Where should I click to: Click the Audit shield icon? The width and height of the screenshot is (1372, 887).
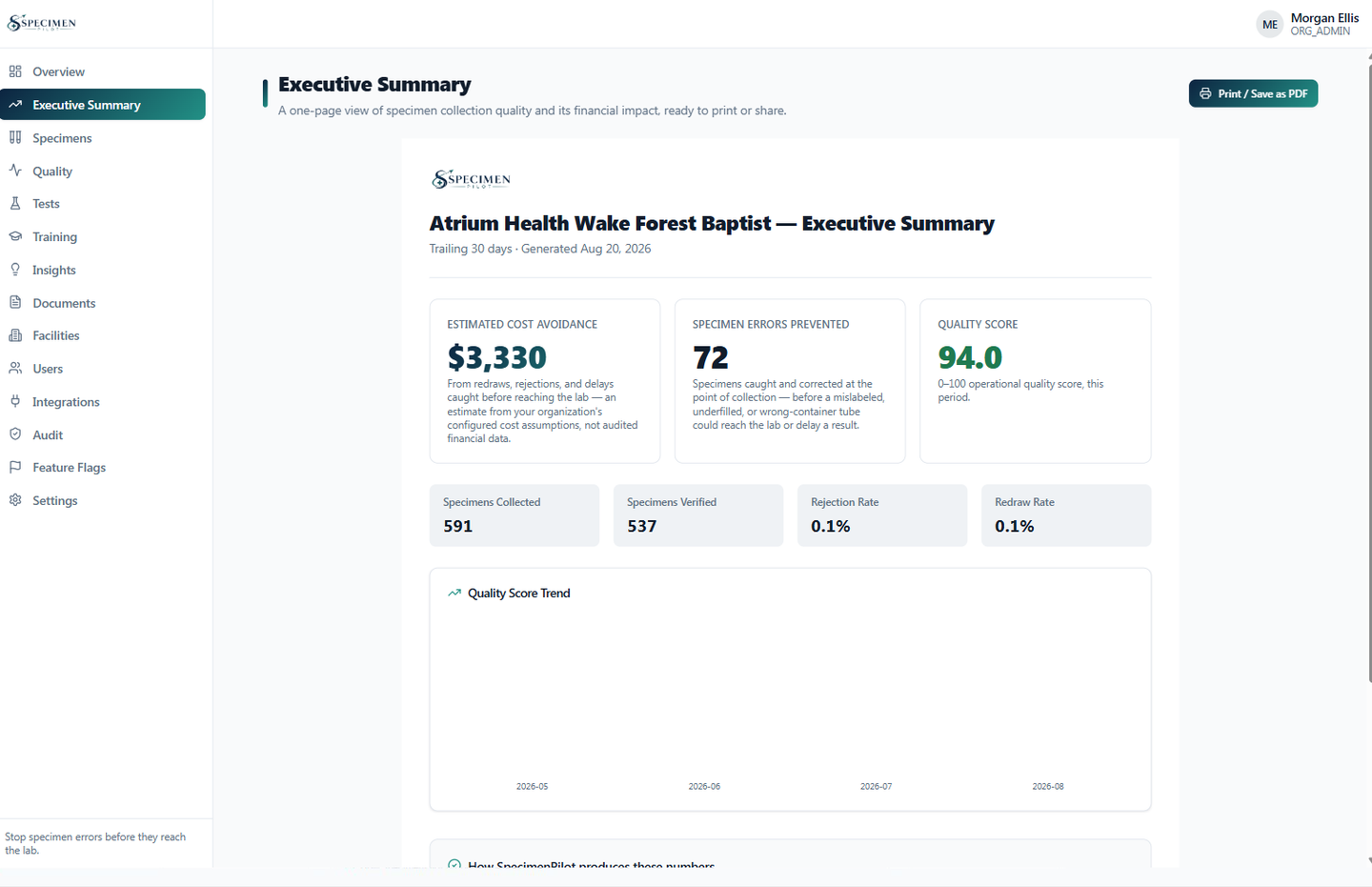click(x=15, y=434)
